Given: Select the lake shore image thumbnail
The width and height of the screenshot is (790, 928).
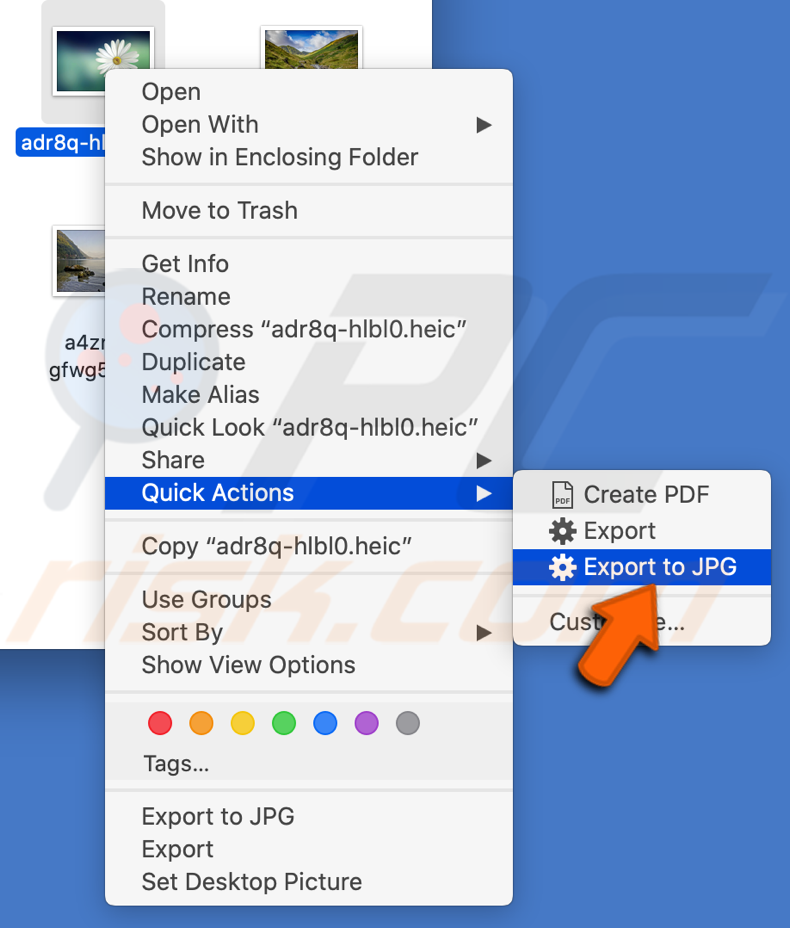Looking at the screenshot, I should 79,261.
